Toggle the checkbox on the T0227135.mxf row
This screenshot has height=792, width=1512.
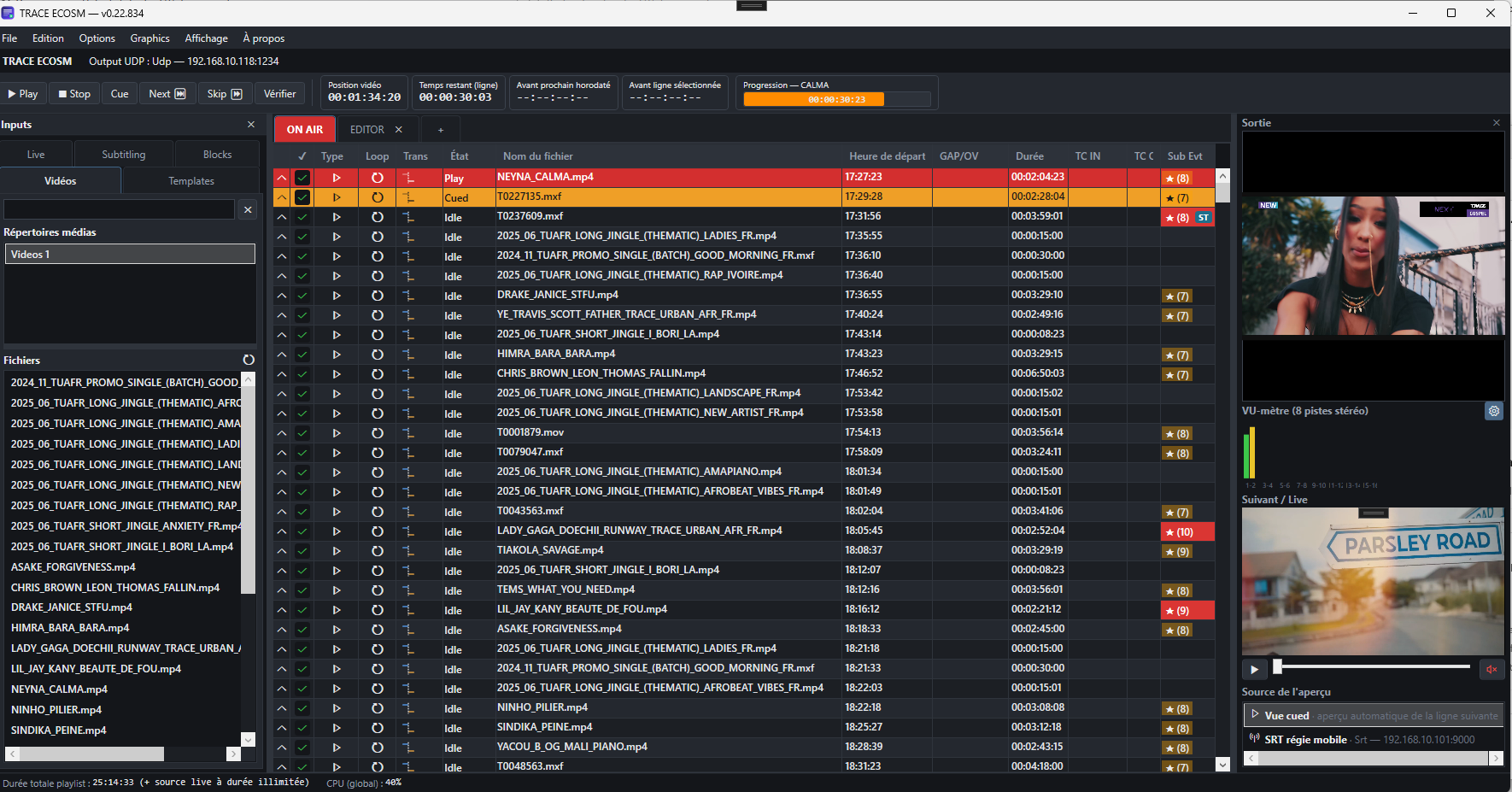[x=302, y=197]
